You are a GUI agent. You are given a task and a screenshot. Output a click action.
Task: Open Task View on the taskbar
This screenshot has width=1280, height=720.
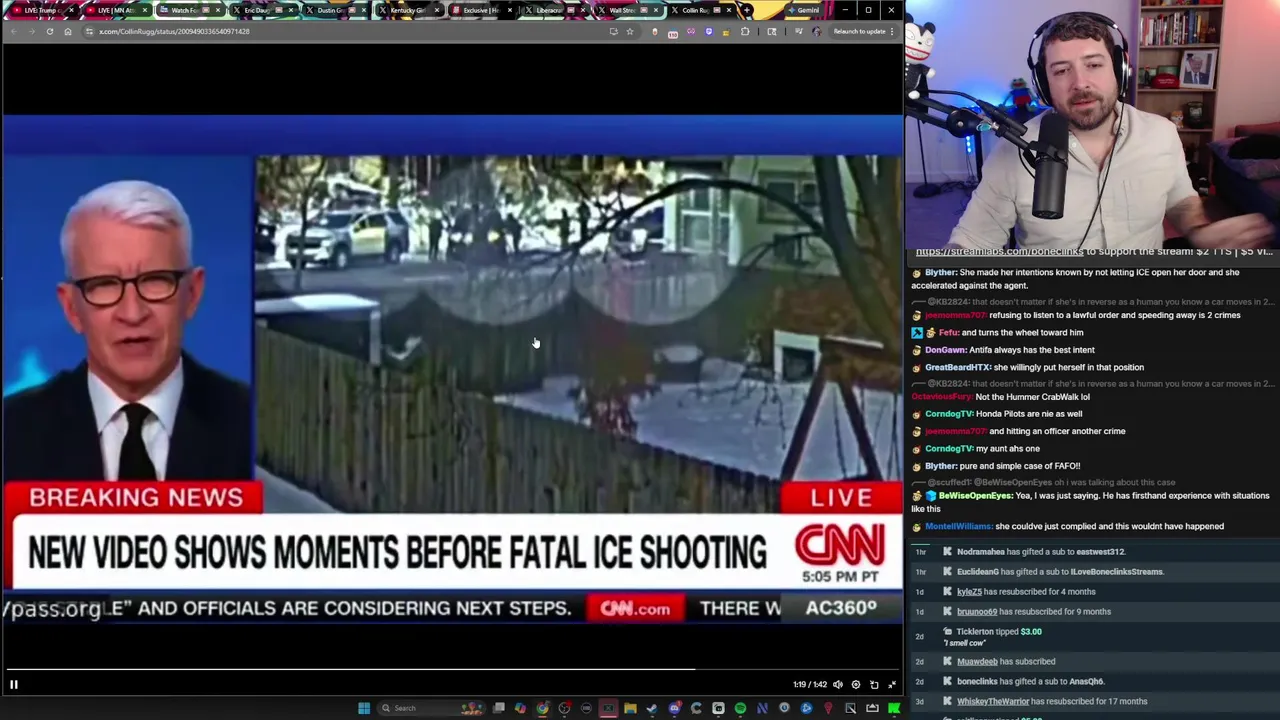pos(498,708)
